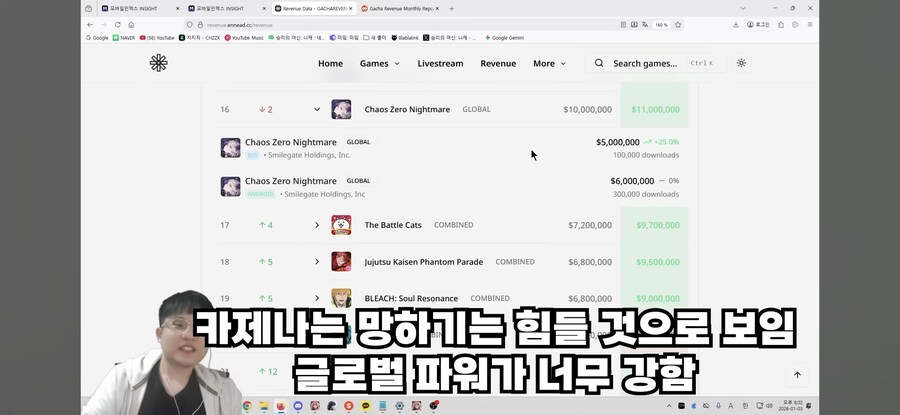This screenshot has width=900, height=415.
Task: Reload the page with the refresh icon
Action: pos(118,25)
